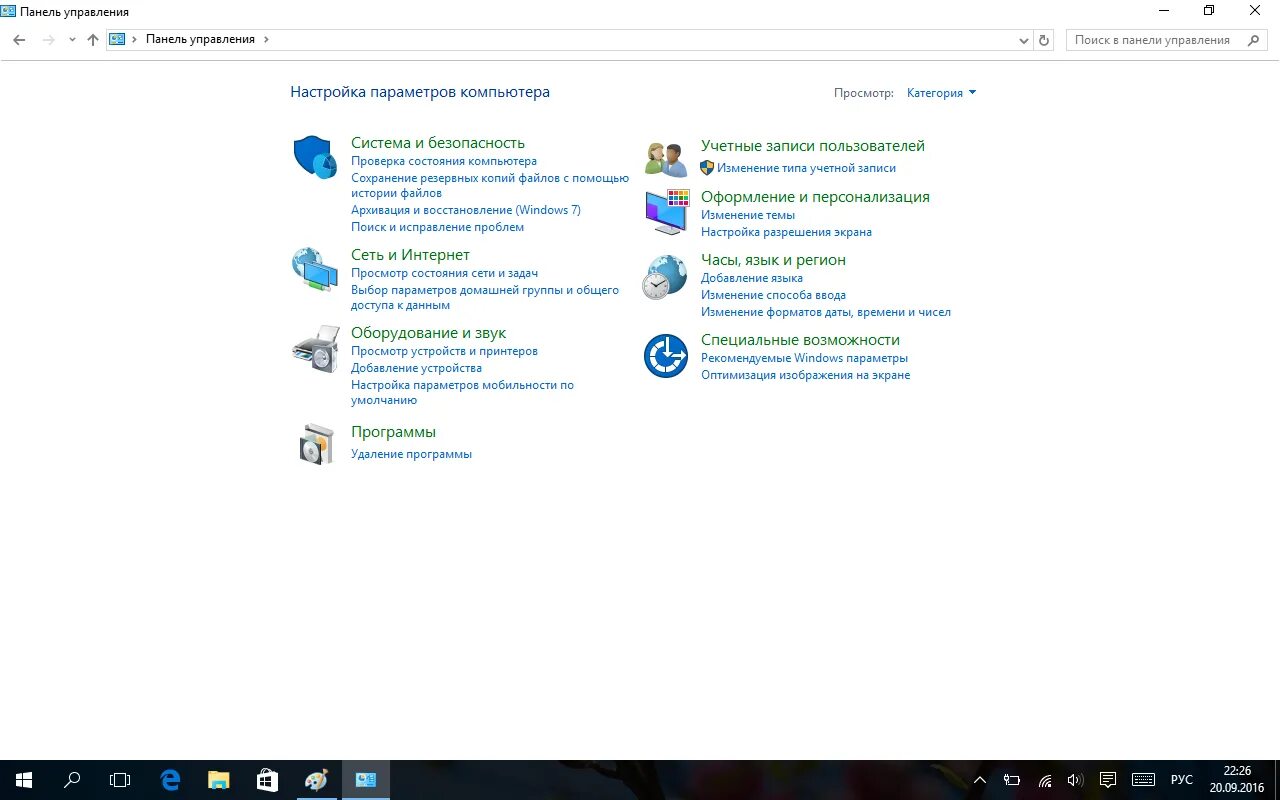Screen dimensions: 1280x800
Task: Open Часы, язык и регион category
Action: (773, 260)
